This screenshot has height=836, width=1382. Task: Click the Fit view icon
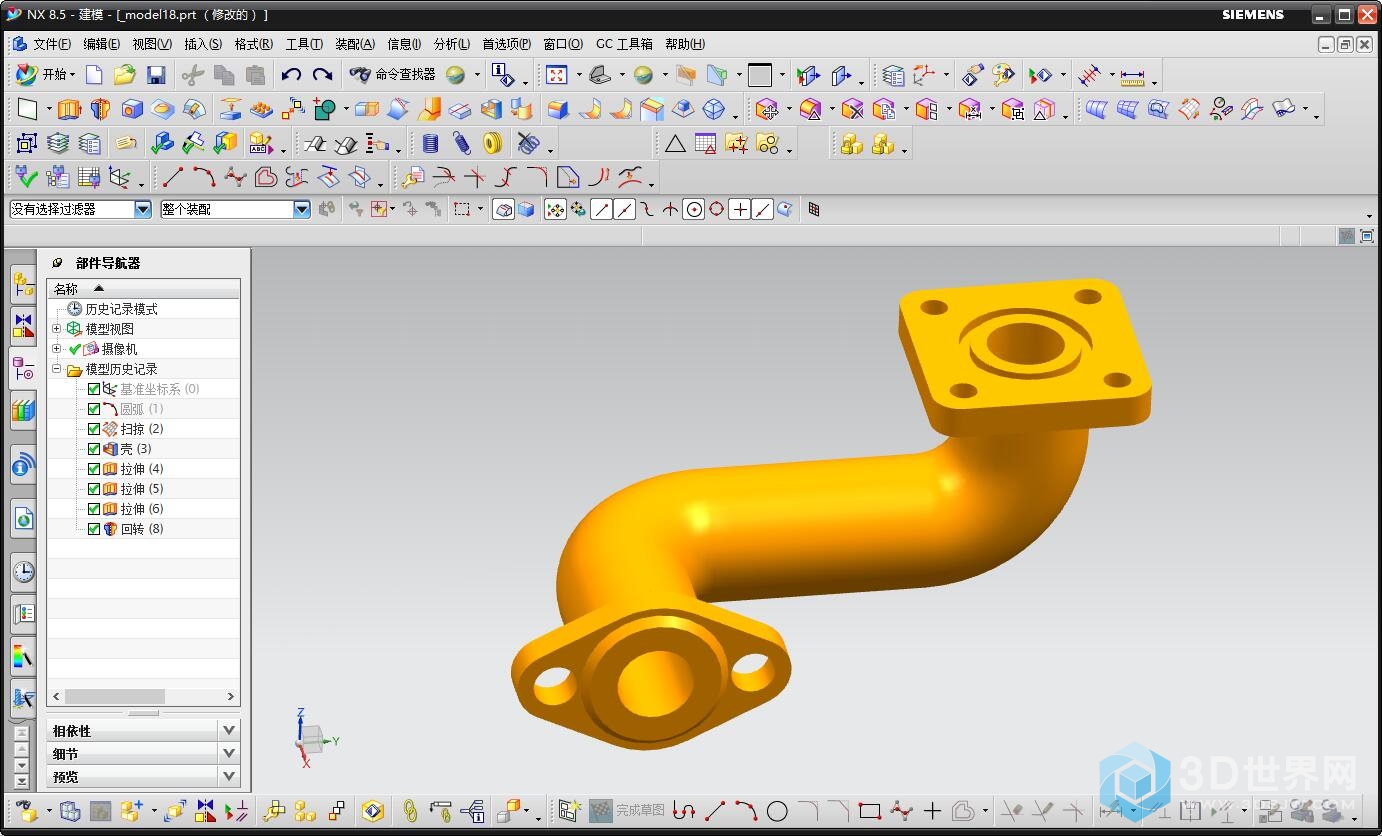(557, 75)
